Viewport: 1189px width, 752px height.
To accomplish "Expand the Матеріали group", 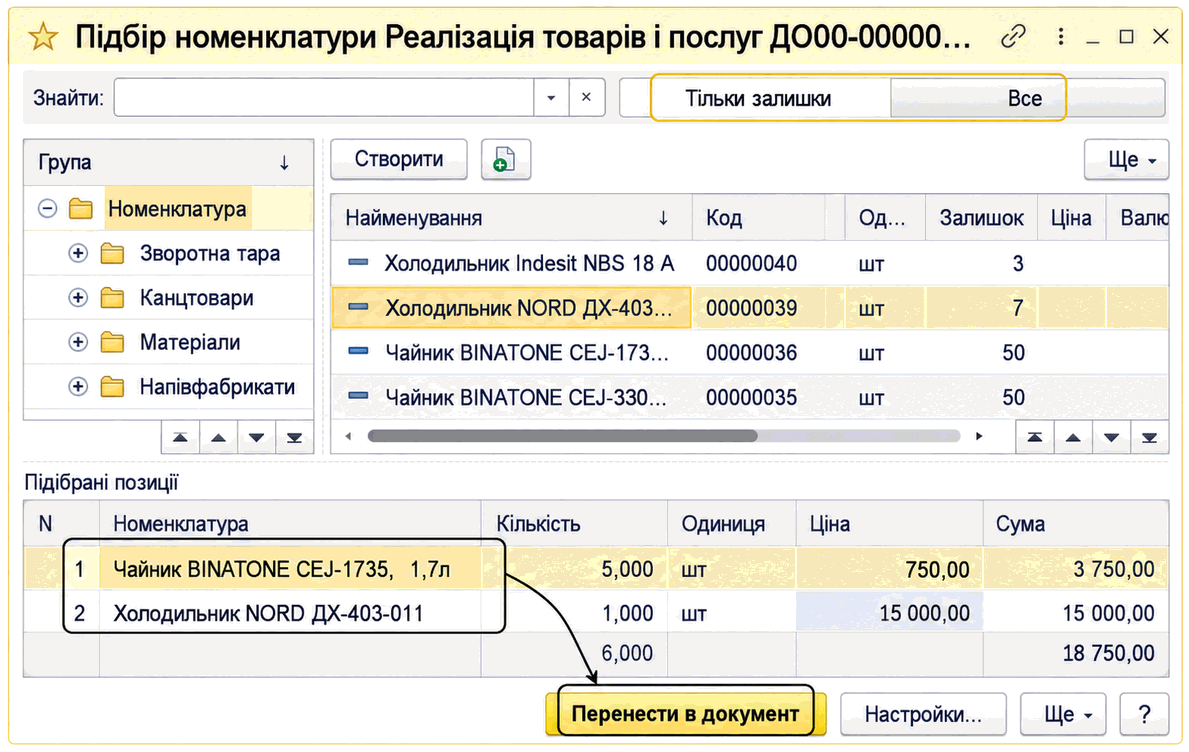I will click(x=78, y=343).
